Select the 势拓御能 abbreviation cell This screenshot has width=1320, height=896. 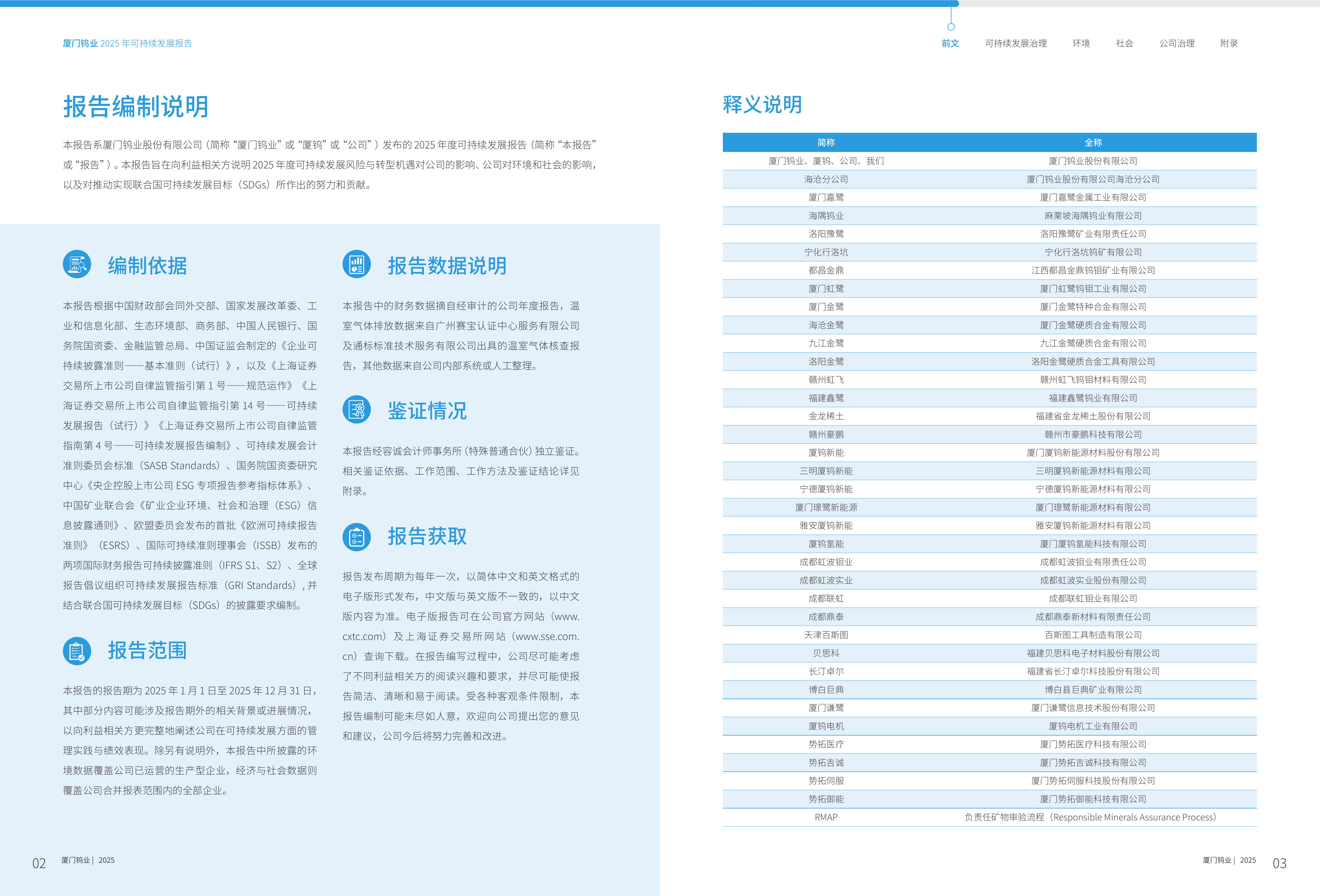tap(826, 799)
